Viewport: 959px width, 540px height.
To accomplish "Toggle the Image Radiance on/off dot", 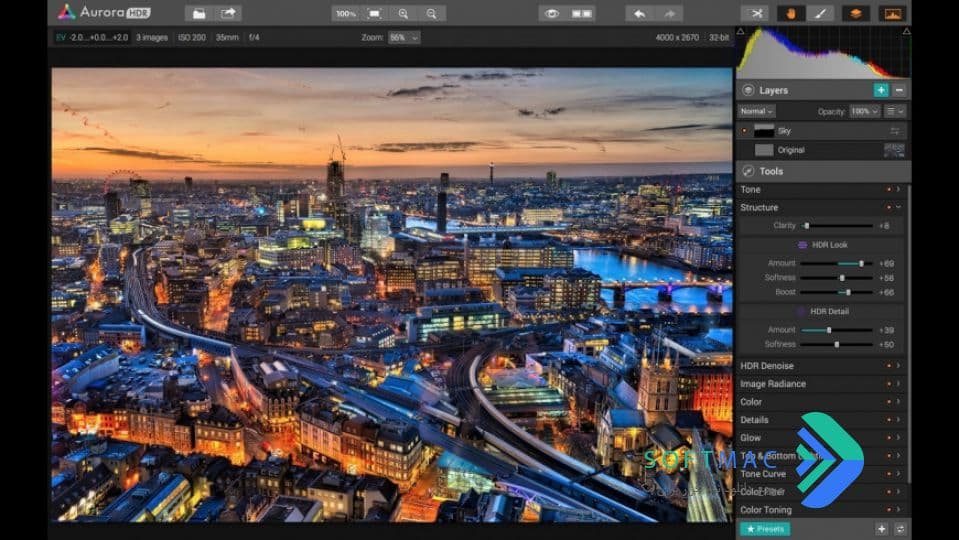I will click(x=889, y=383).
